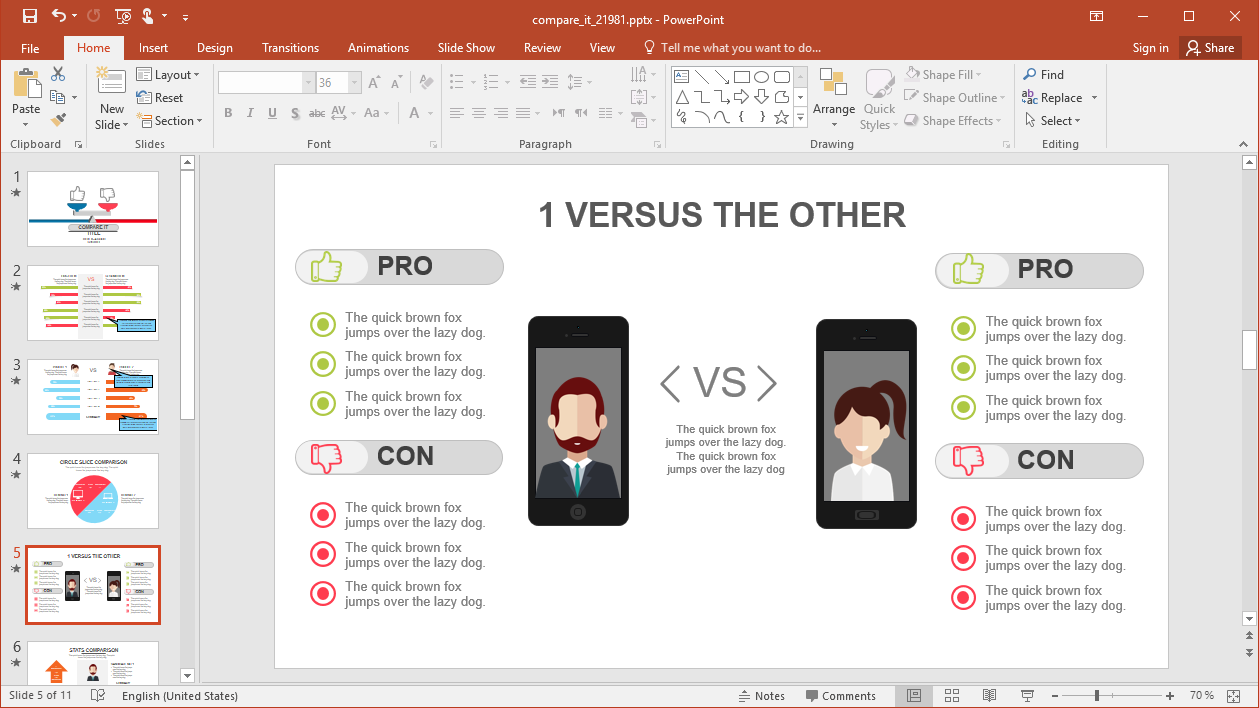Toggle Strikethrough formatting
1259x708 pixels.
(x=316, y=113)
